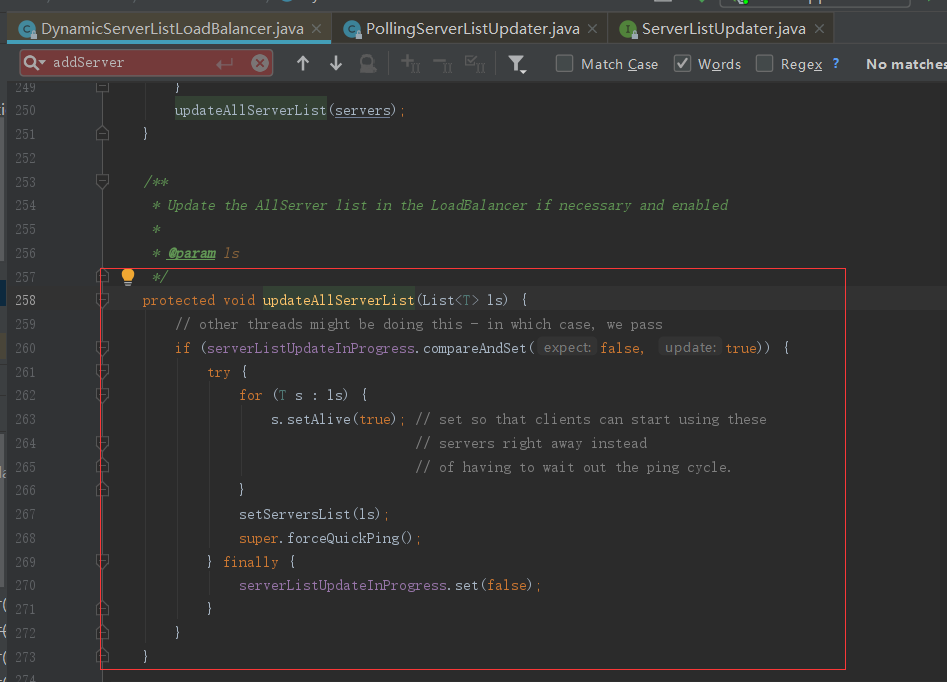Click the 'other threads might be doing this' comment
947x682 pixels.
(x=419, y=324)
